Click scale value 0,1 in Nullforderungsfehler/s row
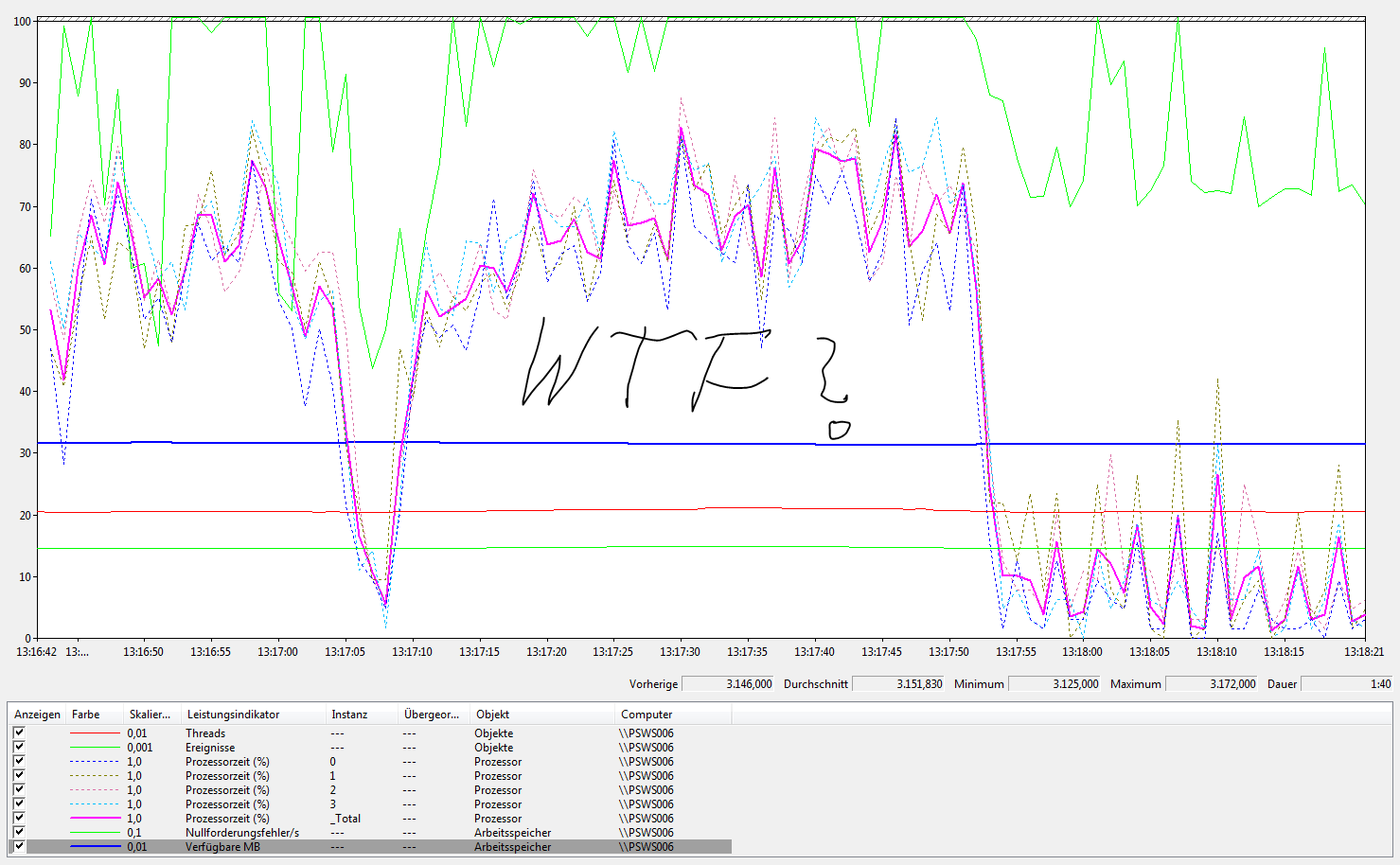The width and height of the screenshot is (1400, 865). pyautogui.click(x=134, y=833)
